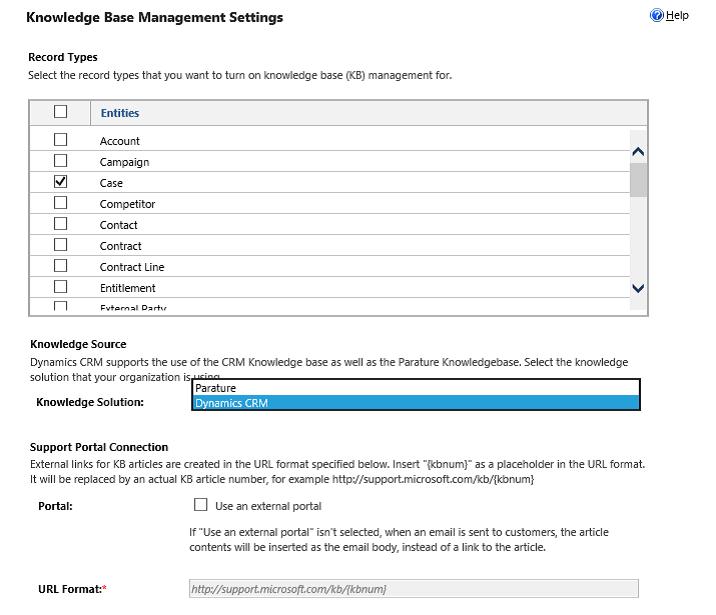
Task: Click the Knowledge Solution label
Action: tap(90, 402)
